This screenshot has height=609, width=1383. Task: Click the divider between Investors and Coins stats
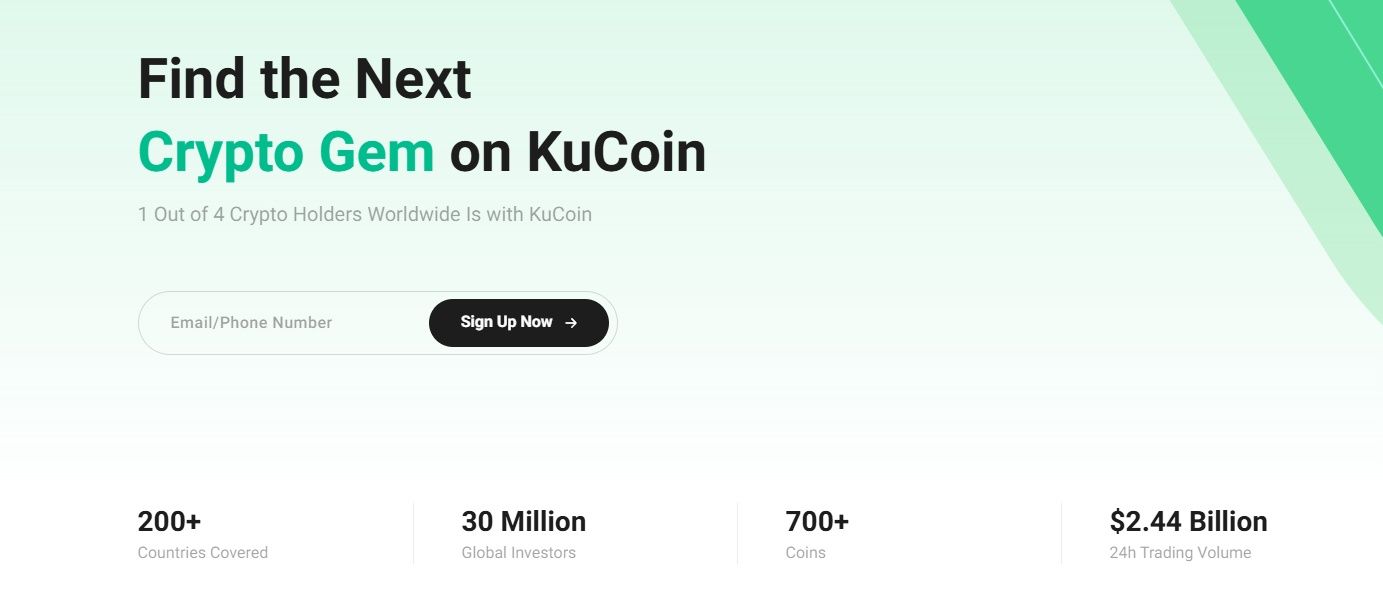pos(737,533)
